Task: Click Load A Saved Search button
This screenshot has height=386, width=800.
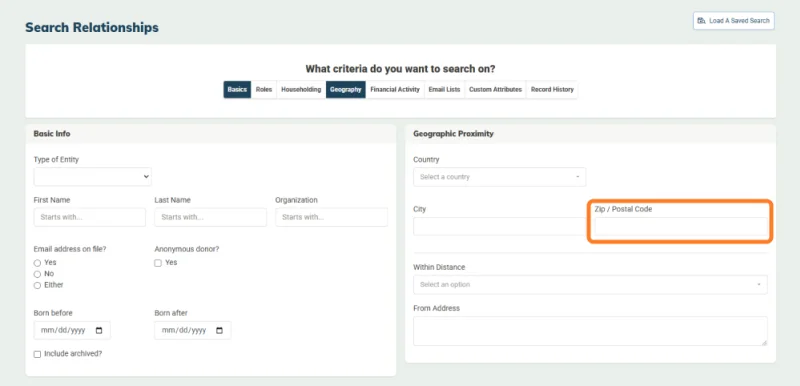Action: 734,21
